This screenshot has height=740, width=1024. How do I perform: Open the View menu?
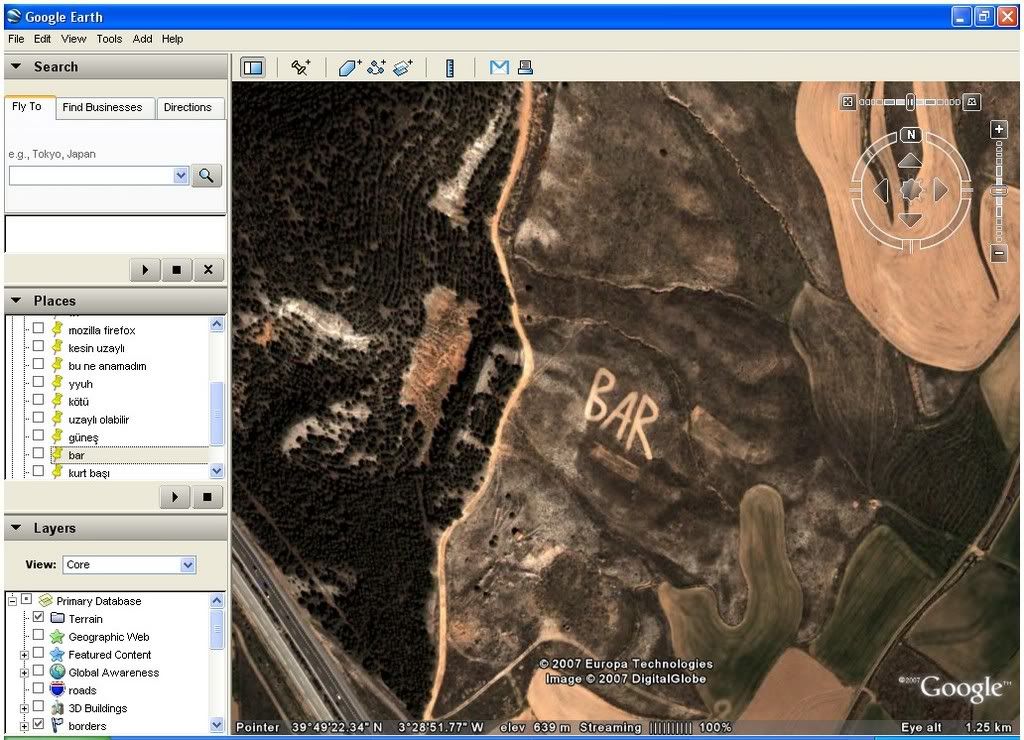pyautogui.click(x=74, y=39)
